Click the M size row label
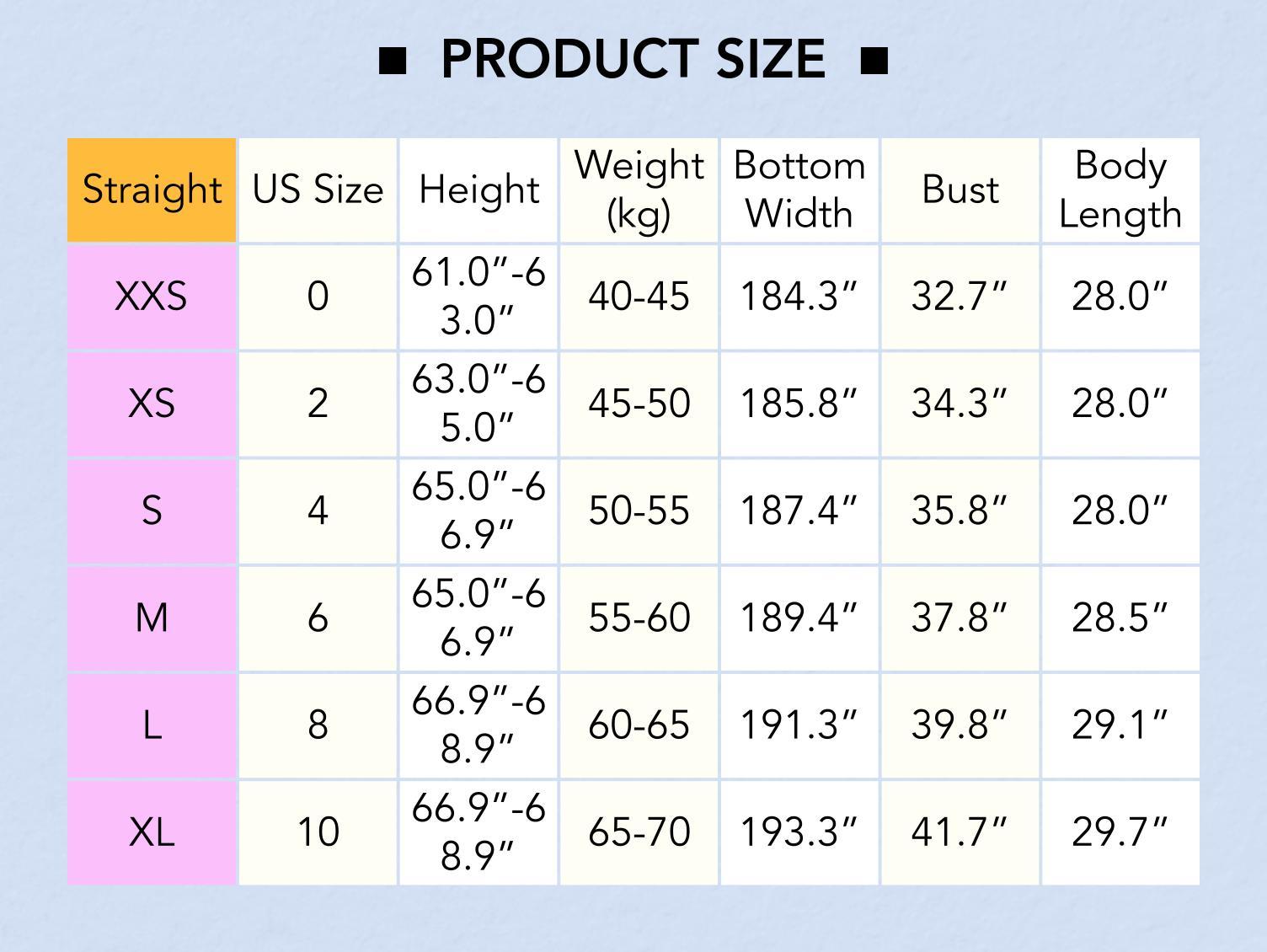1267x952 pixels. [x=152, y=618]
